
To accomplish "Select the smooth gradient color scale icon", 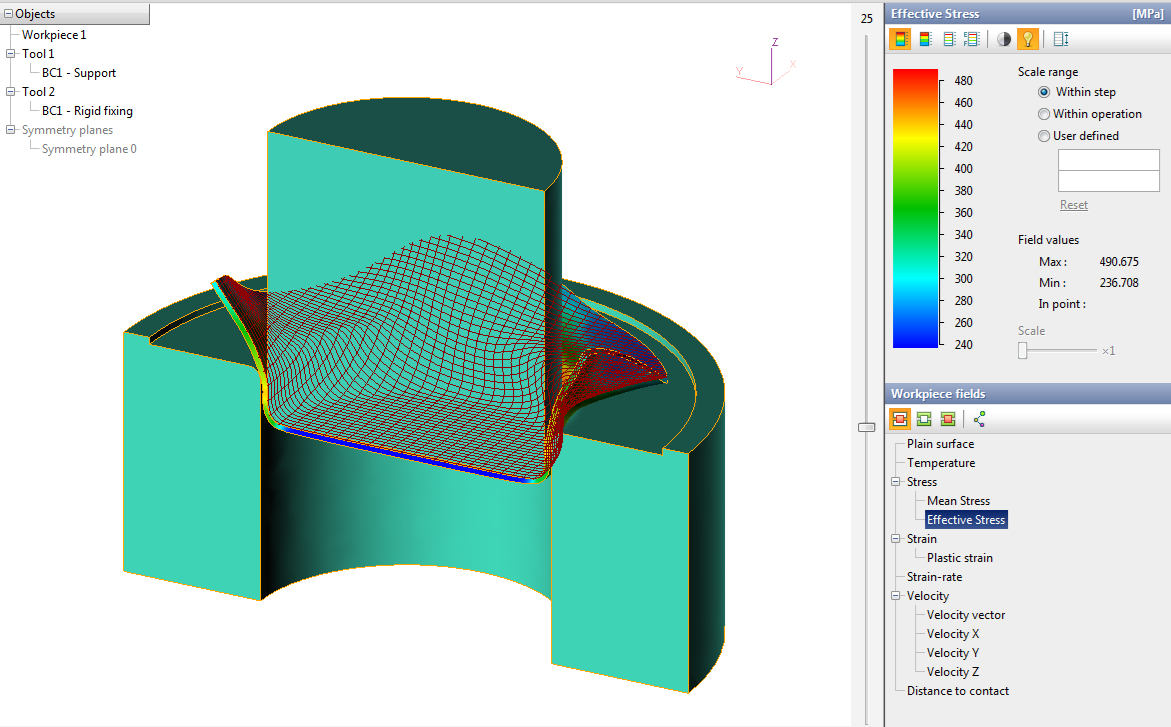I will tap(901, 39).
